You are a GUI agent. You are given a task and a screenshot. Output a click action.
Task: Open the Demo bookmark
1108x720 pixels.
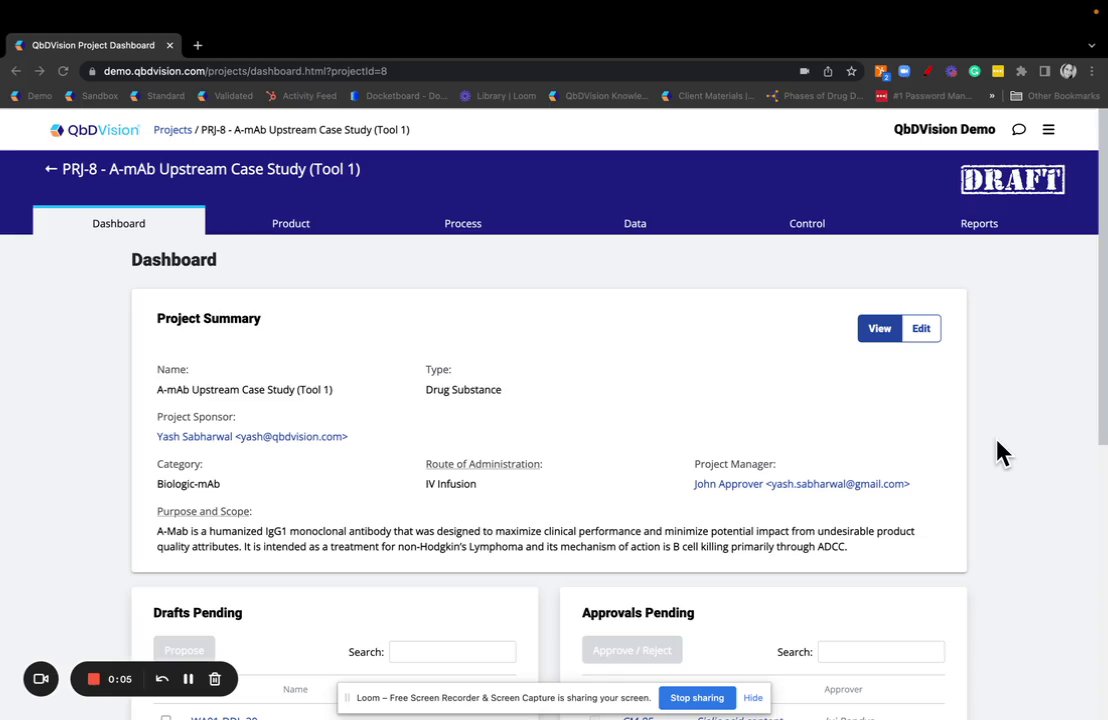32,96
